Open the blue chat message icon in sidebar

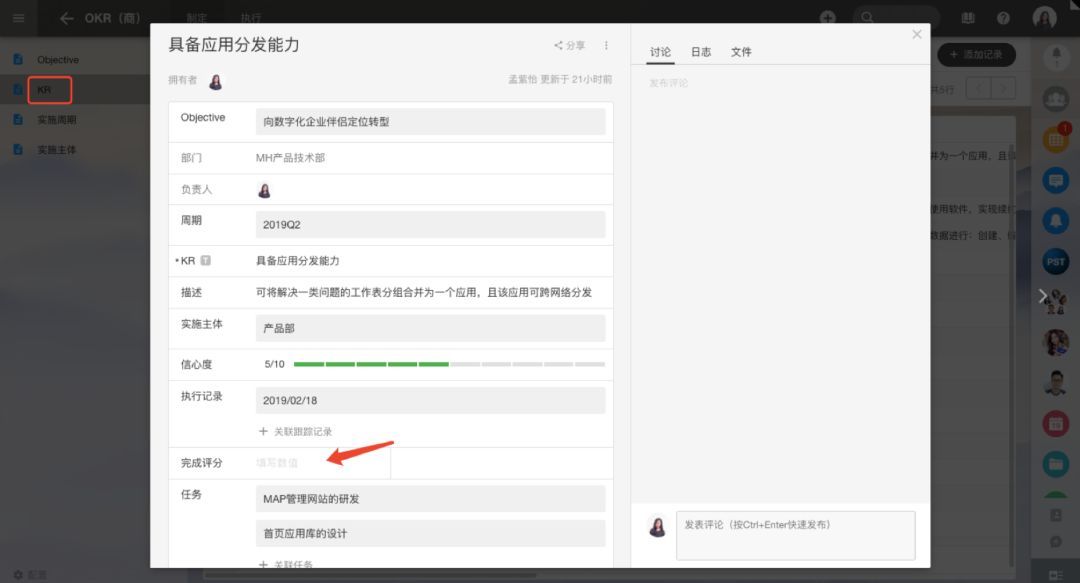1056,180
